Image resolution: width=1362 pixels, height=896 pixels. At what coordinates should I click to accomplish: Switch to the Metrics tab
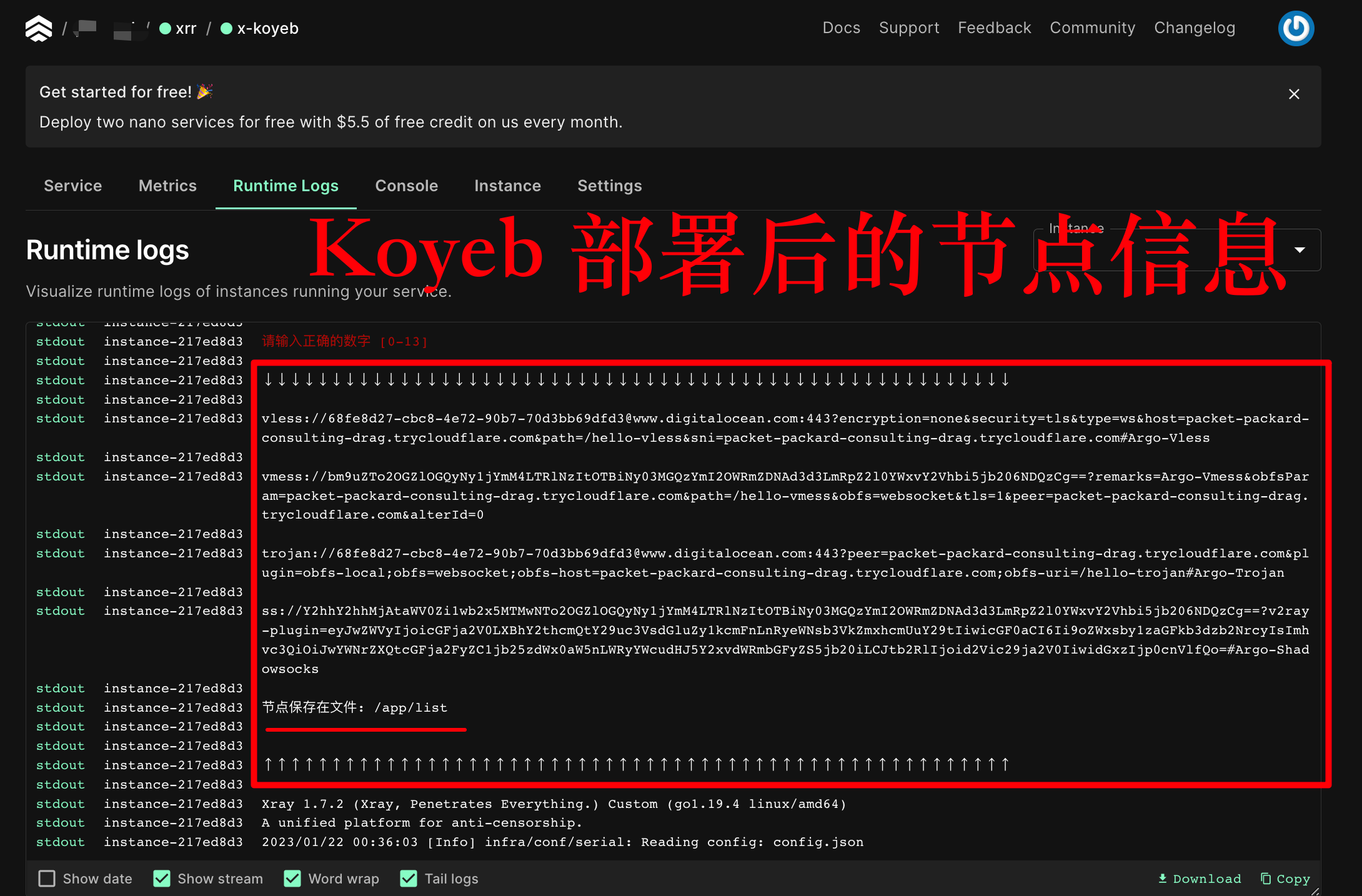click(x=167, y=186)
